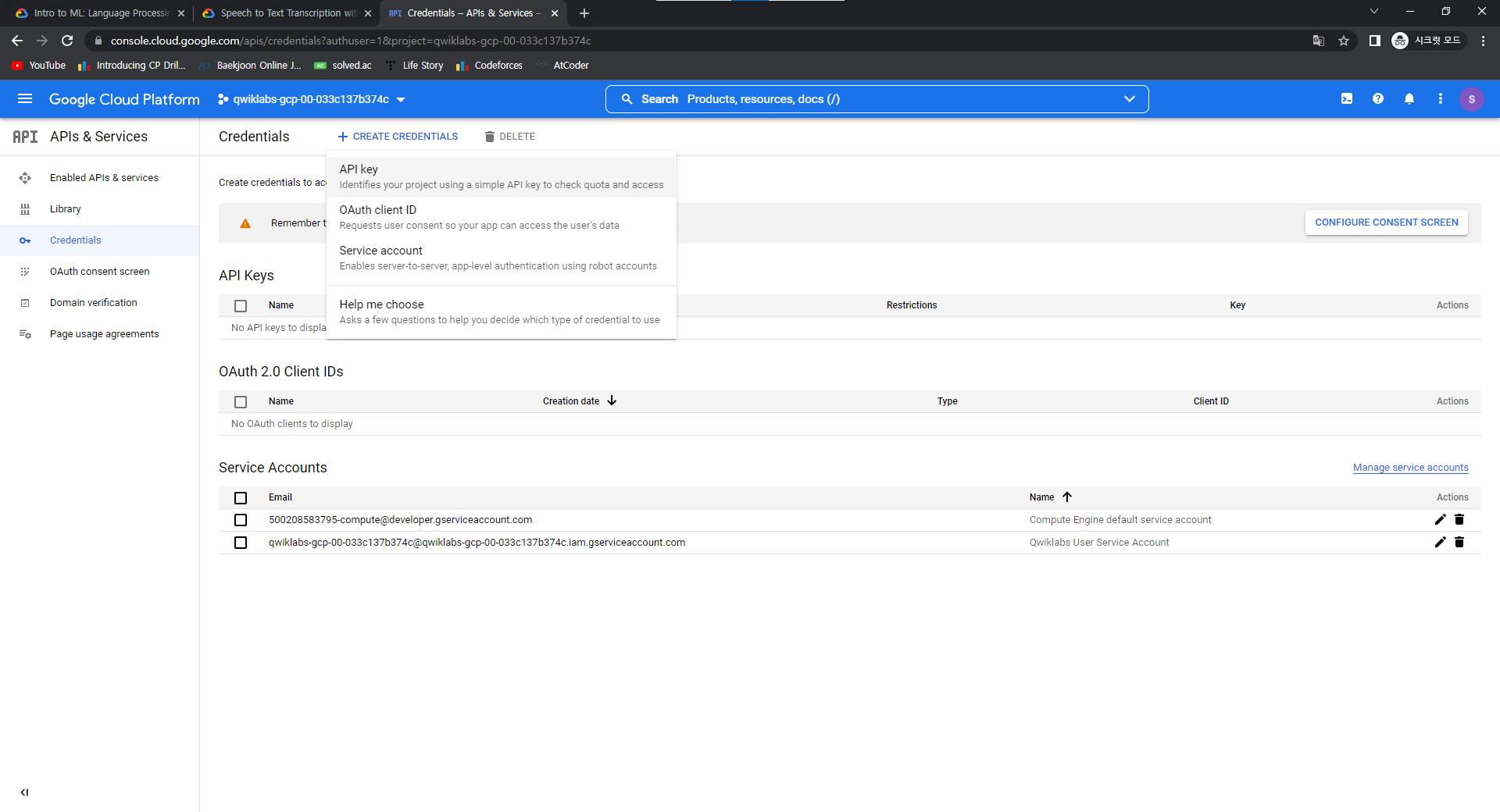This screenshot has height=812, width=1500.
Task: Open the Baekjoon Online Judge bookmark
Action: point(250,66)
